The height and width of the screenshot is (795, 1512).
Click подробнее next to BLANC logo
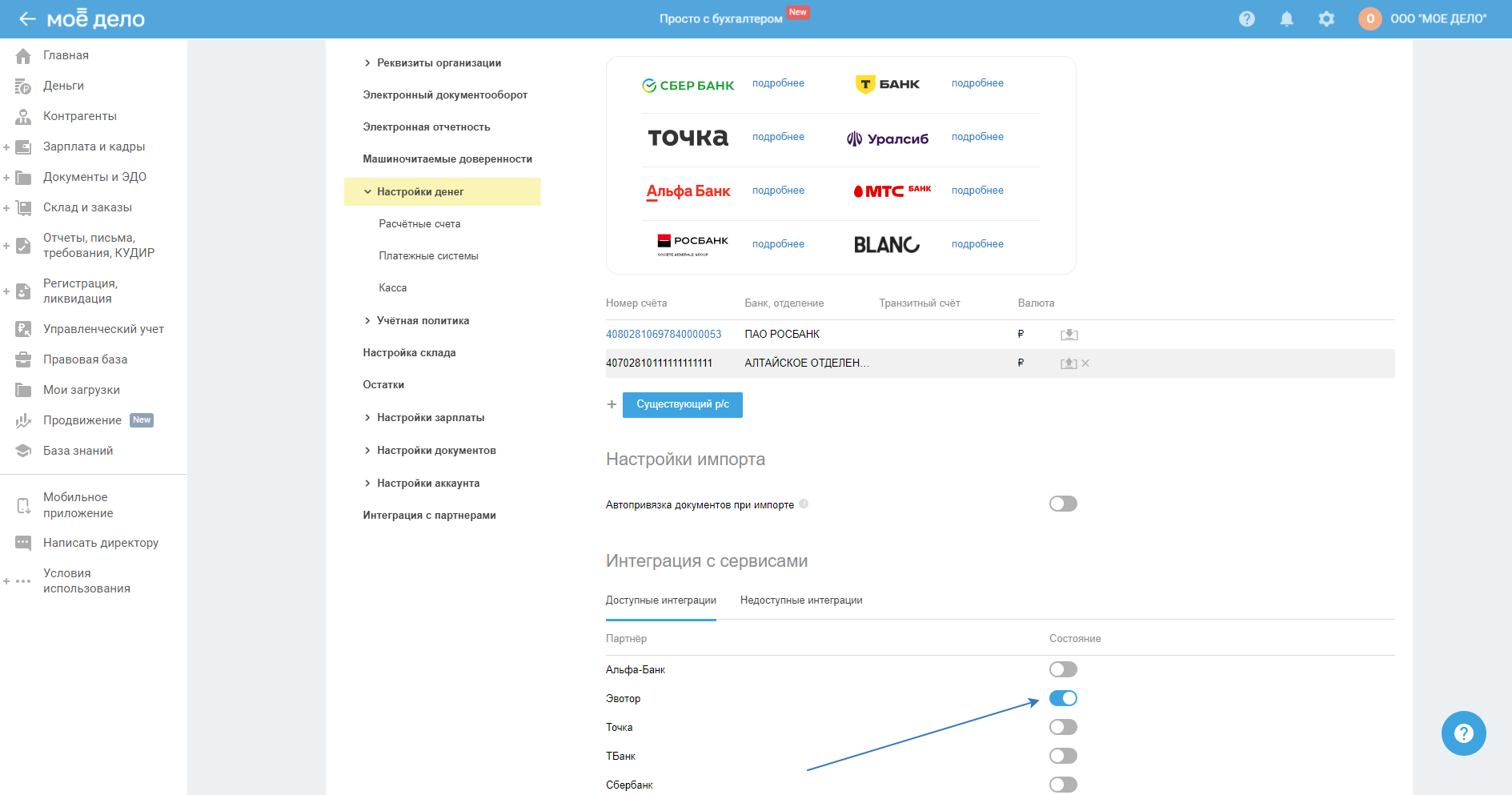click(x=977, y=244)
